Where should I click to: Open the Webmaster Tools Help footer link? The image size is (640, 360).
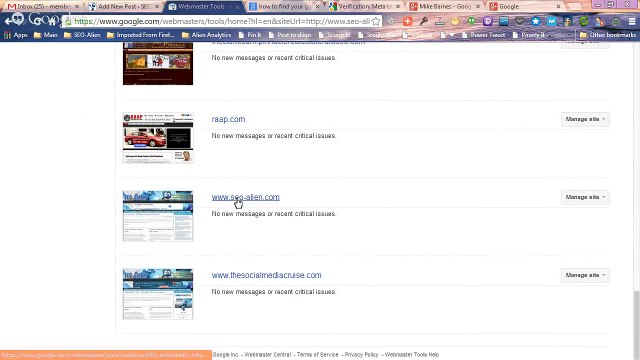[x=412, y=355]
